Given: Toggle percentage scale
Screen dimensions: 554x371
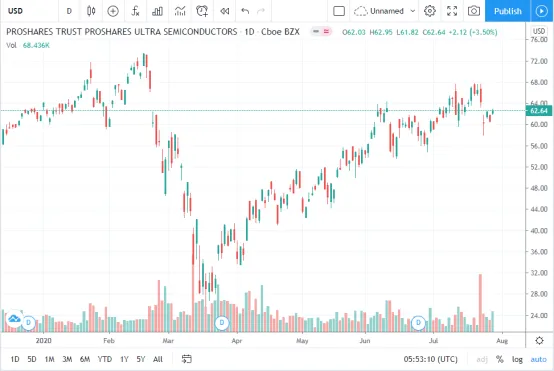Looking at the screenshot, I should [500, 359].
